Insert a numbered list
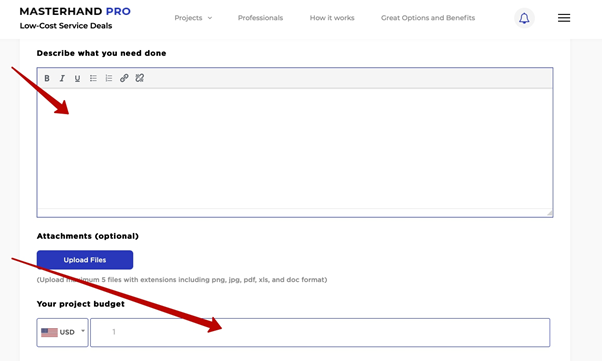Image resolution: width=602 pixels, height=361 pixels. pos(109,78)
